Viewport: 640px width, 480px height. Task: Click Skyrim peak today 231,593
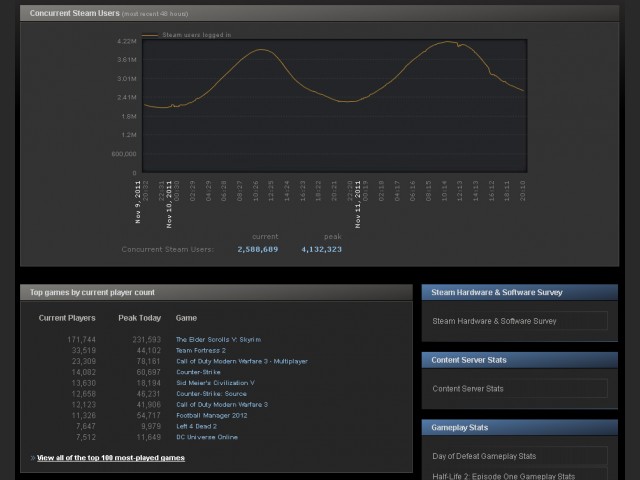click(x=147, y=340)
